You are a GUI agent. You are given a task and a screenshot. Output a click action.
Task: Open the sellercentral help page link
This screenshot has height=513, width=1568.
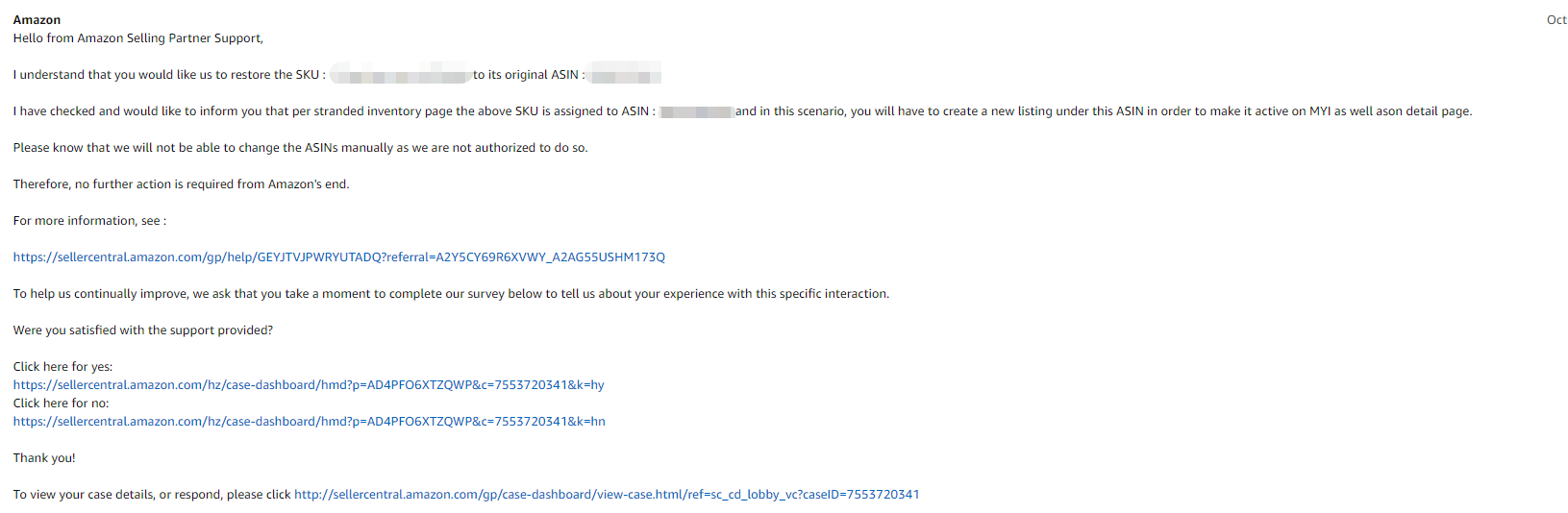(339, 257)
